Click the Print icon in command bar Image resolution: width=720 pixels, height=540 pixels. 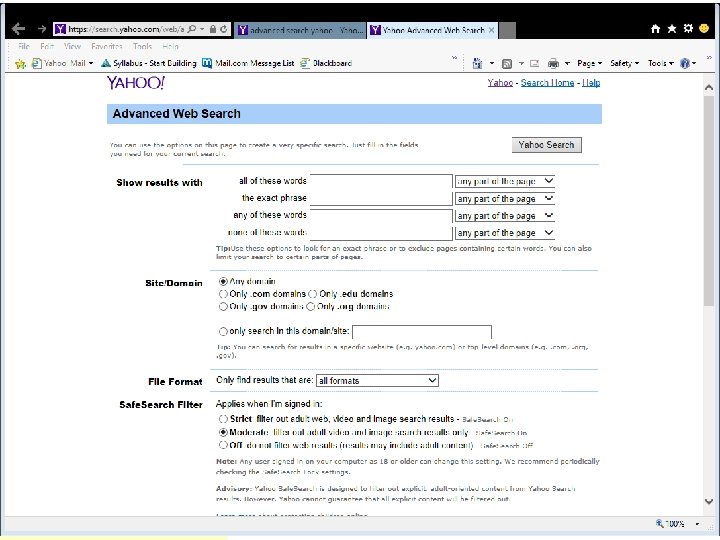(x=554, y=63)
